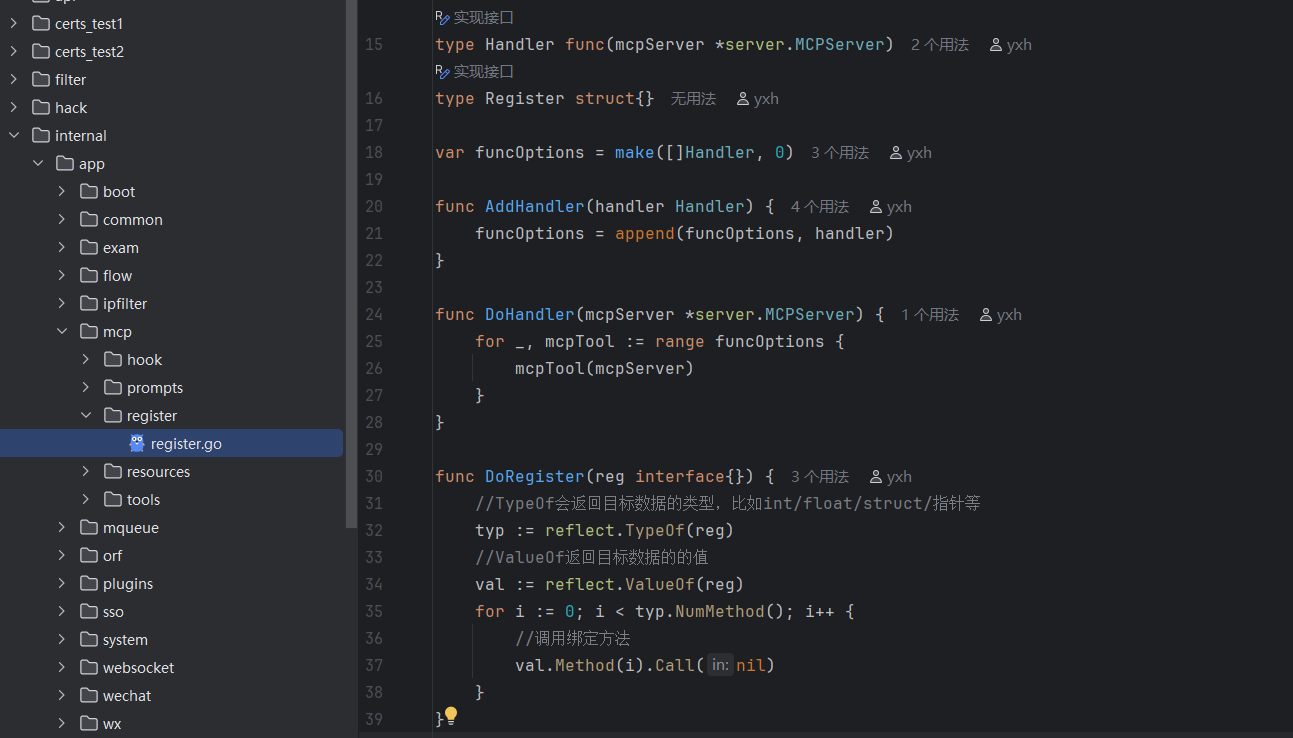This screenshot has height=738, width=1293.
Task: Collapse the mcp folder chevron
Action: click(x=62, y=331)
